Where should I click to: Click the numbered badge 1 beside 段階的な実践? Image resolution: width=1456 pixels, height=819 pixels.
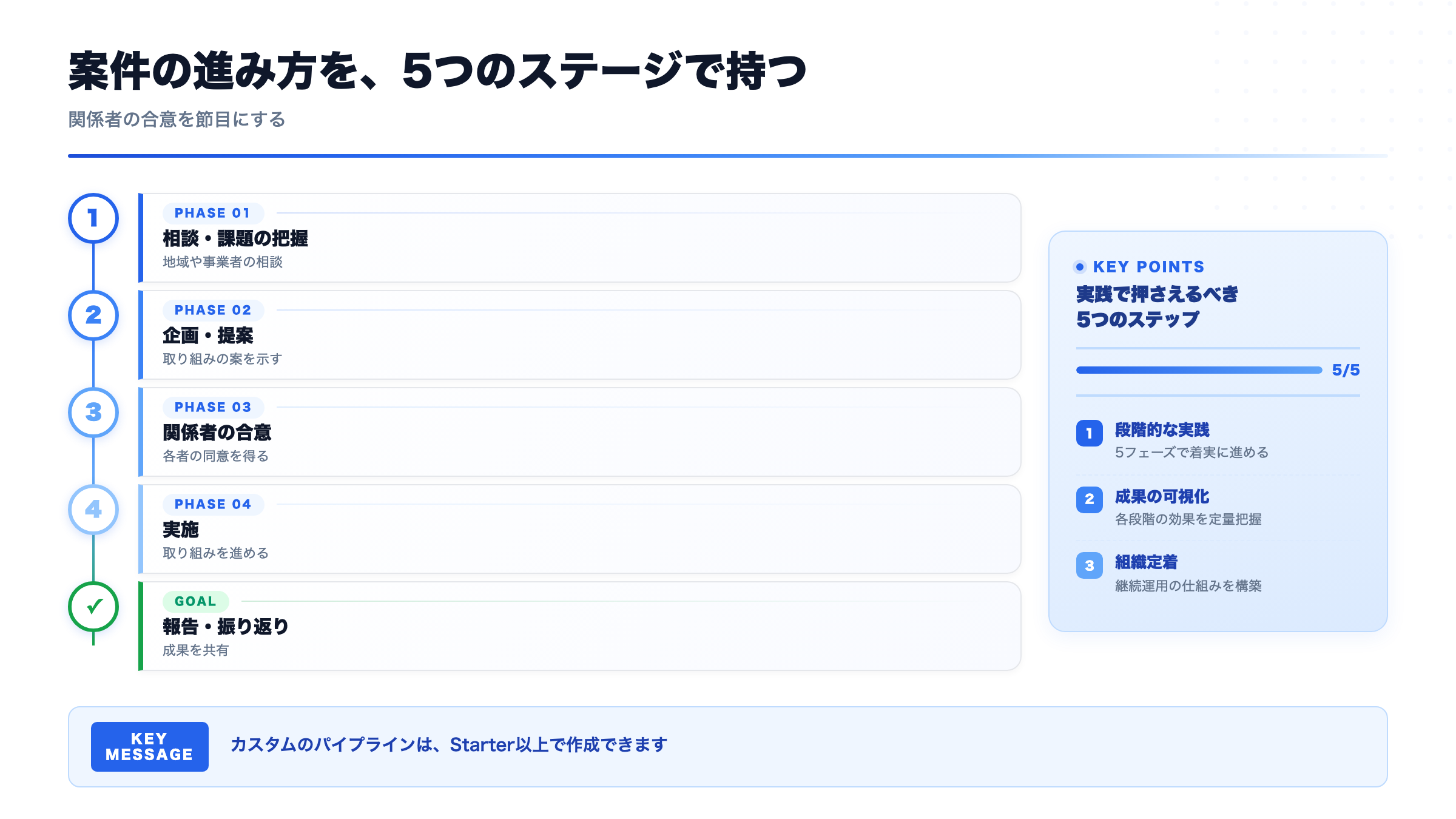[x=1090, y=433]
